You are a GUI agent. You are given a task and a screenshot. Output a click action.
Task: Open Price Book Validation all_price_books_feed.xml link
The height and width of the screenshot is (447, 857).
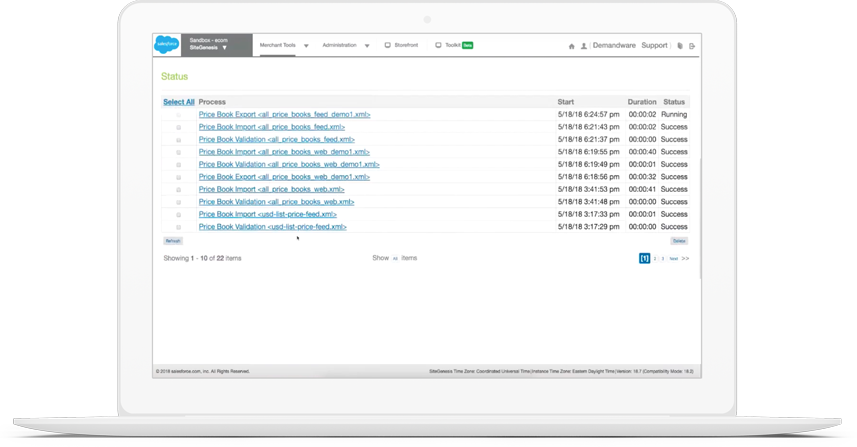pyautogui.click(x=277, y=139)
